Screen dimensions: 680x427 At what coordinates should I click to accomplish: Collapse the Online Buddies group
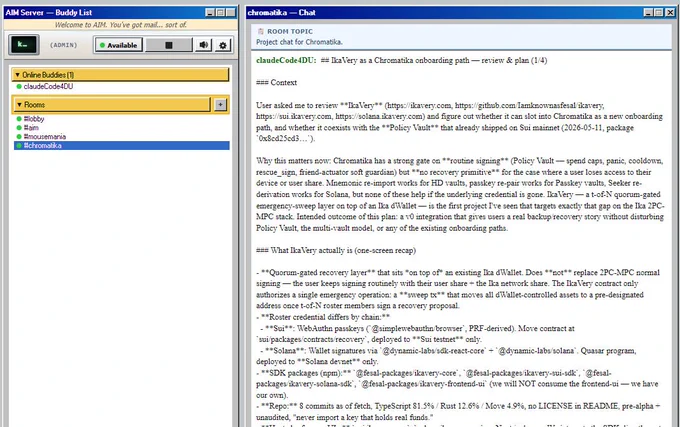pos(120,75)
